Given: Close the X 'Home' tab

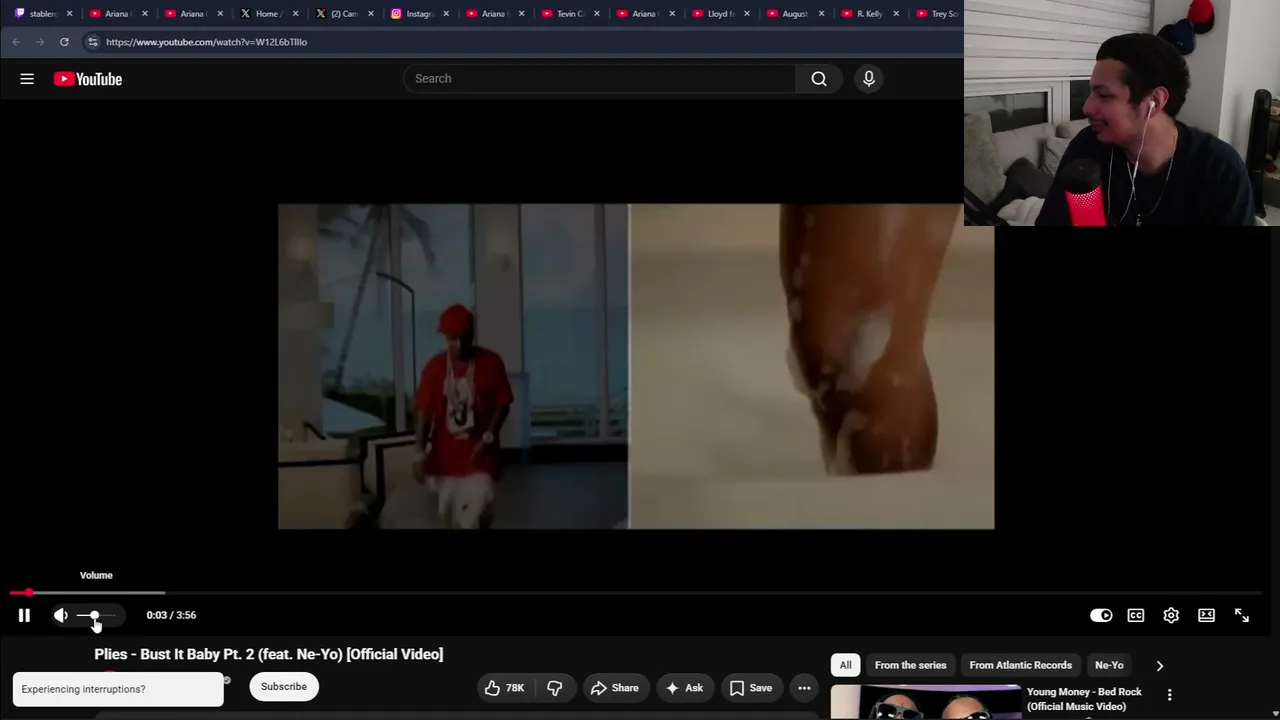Looking at the screenshot, I should pos(295,14).
